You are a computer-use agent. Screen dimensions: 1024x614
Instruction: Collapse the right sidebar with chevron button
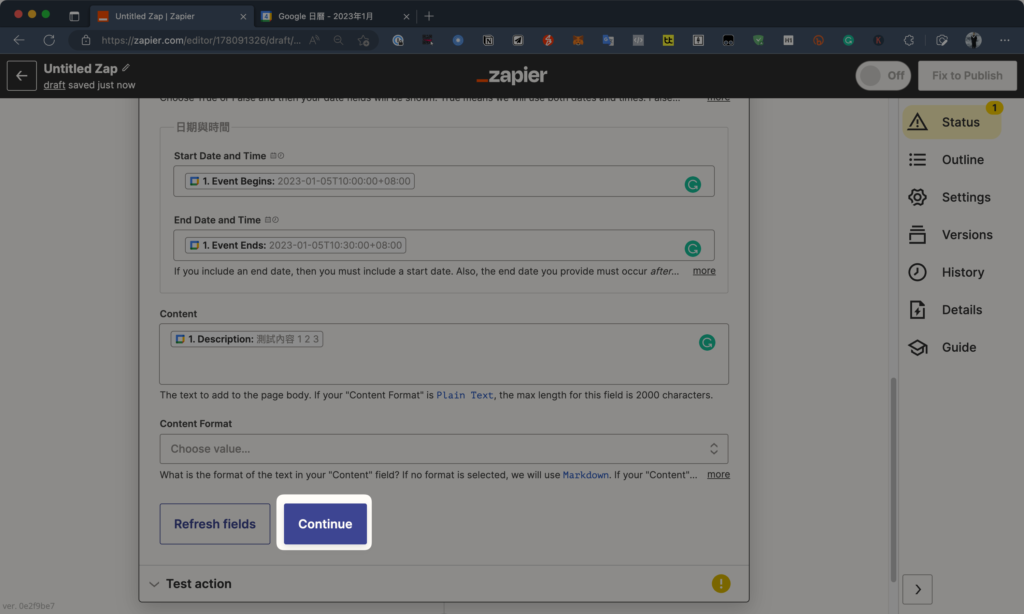coord(918,589)
